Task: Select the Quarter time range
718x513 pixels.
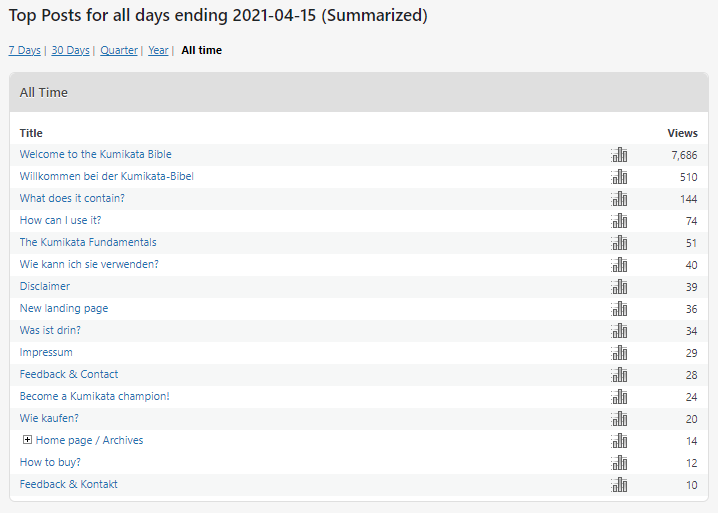Action: tap(119, 50)
